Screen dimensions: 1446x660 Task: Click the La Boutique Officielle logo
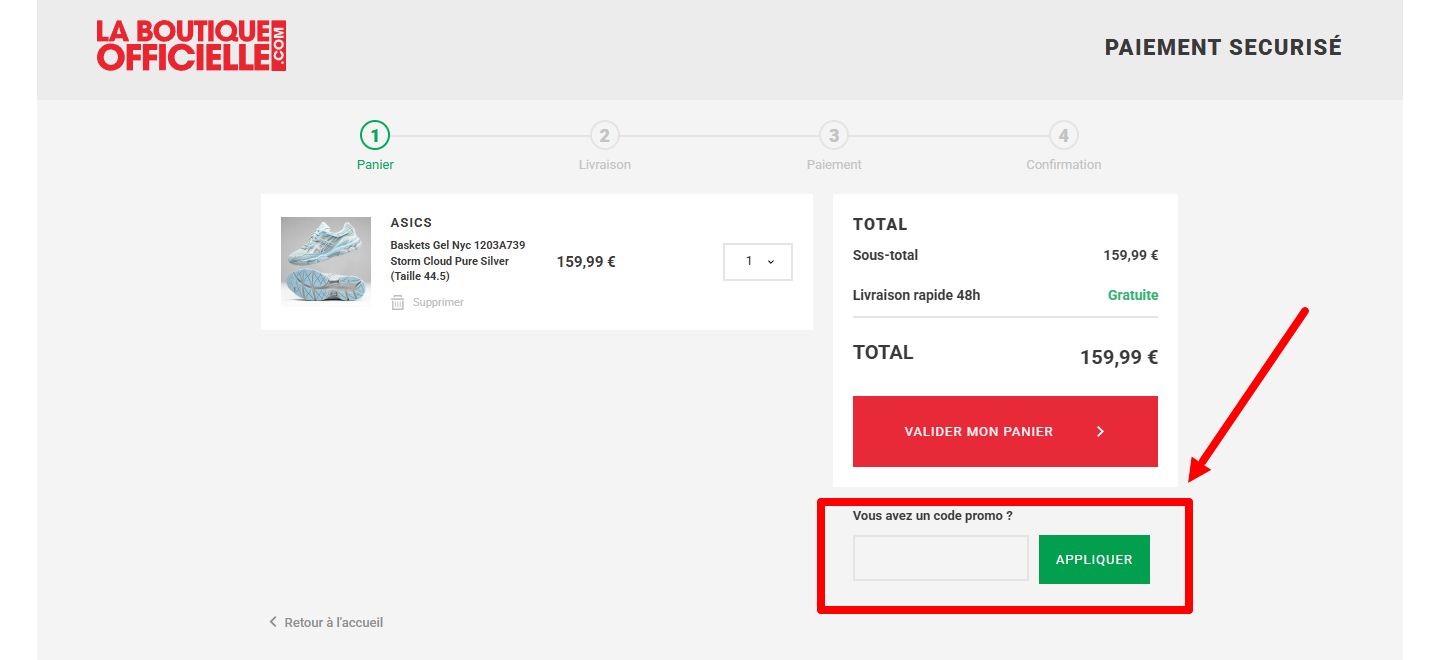(191, 46)
